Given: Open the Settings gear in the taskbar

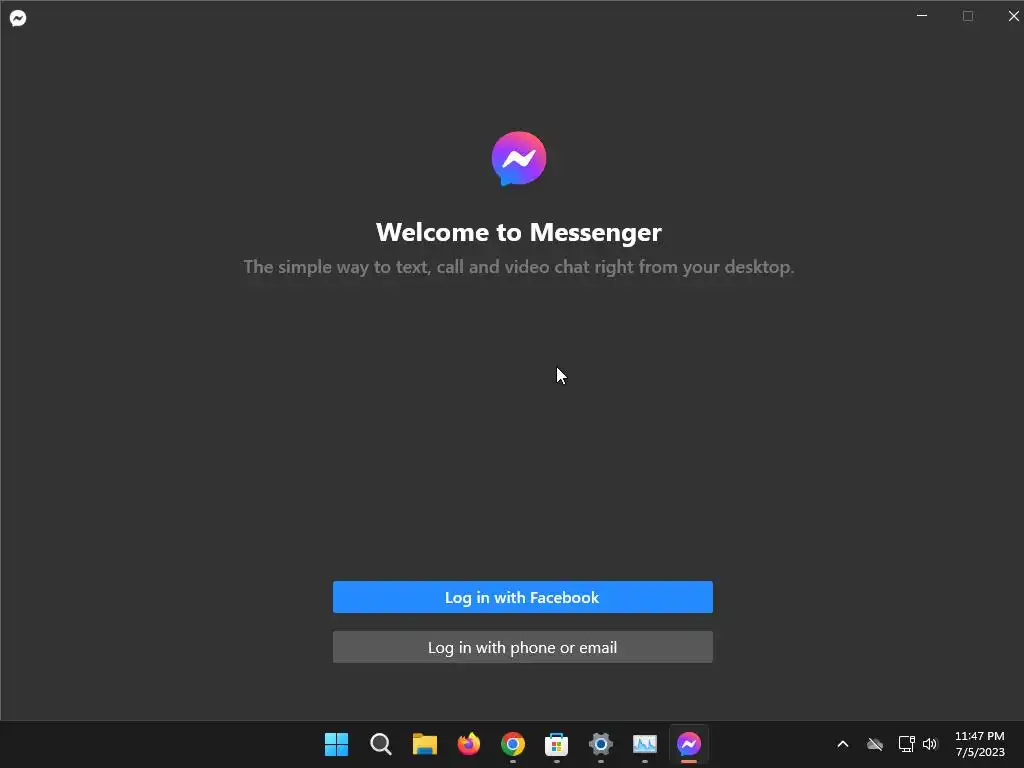Looking at the screenshot, I should coord(601,744).
